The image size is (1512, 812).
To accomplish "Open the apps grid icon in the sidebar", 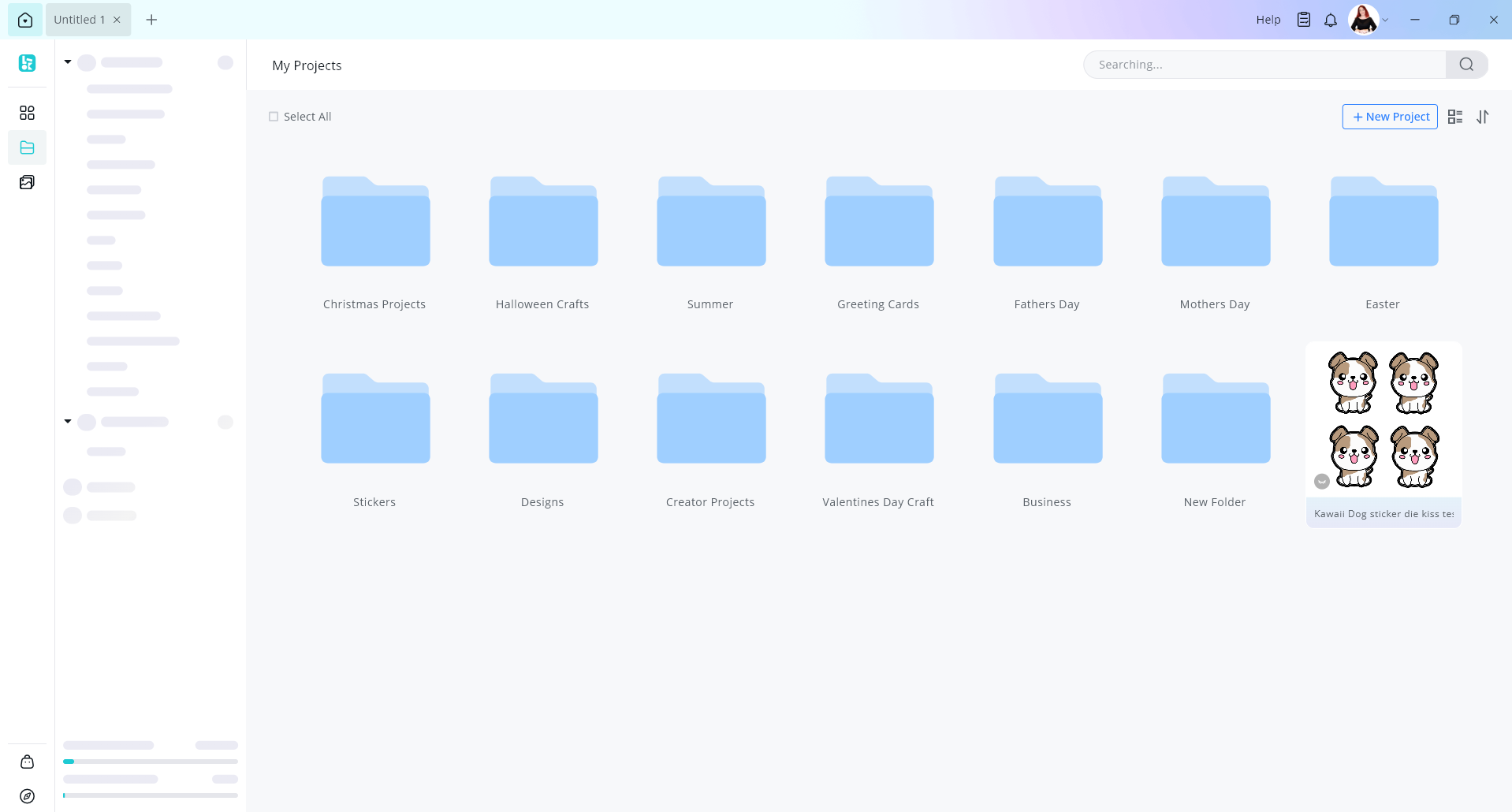I will click(27, 113).
